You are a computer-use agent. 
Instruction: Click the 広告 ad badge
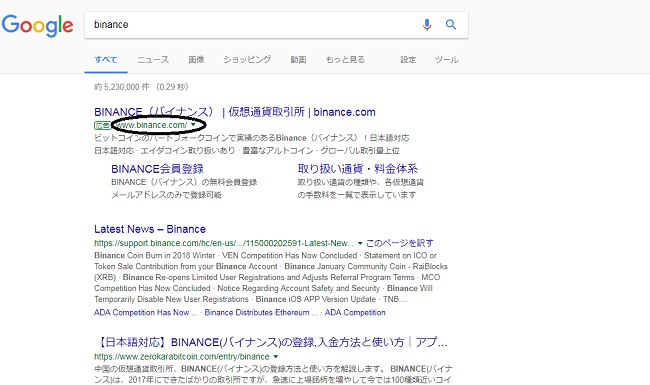click(x=102, y=125)
